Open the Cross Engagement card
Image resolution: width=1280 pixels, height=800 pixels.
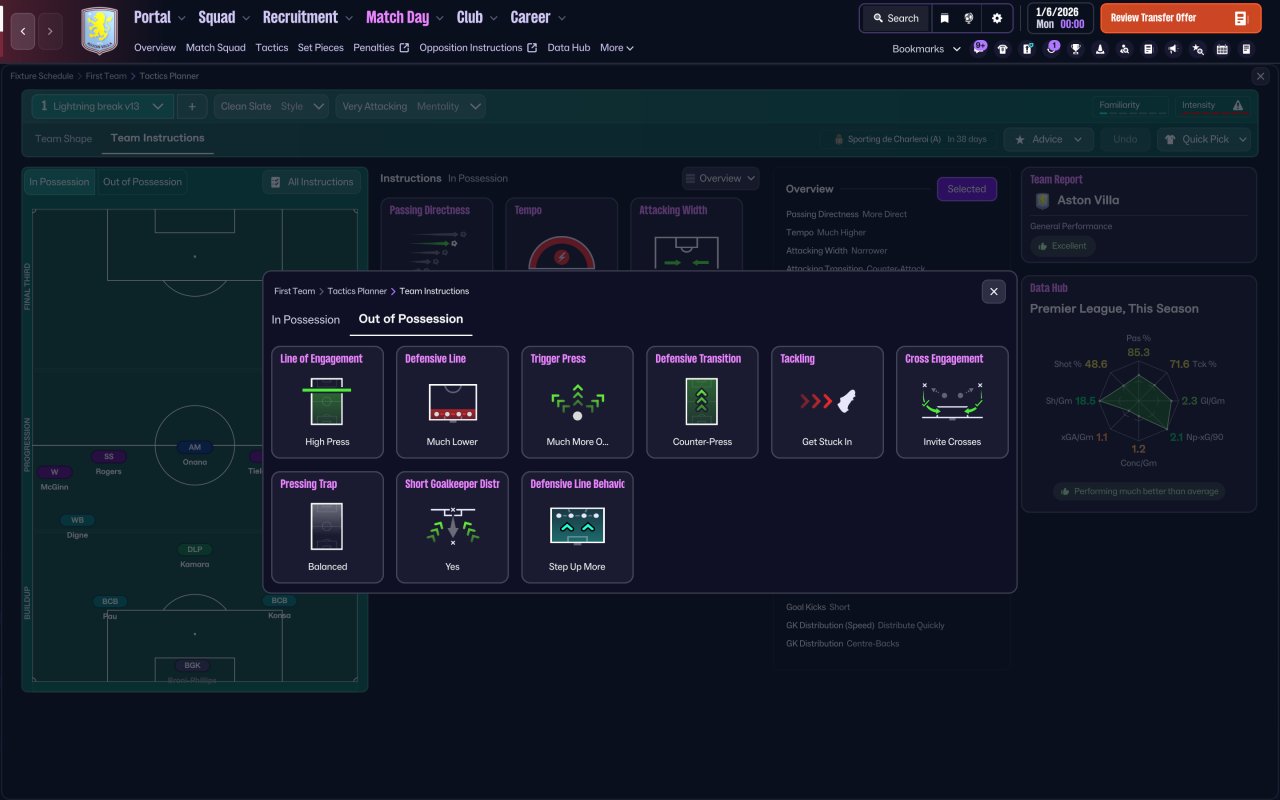point(952,402)
